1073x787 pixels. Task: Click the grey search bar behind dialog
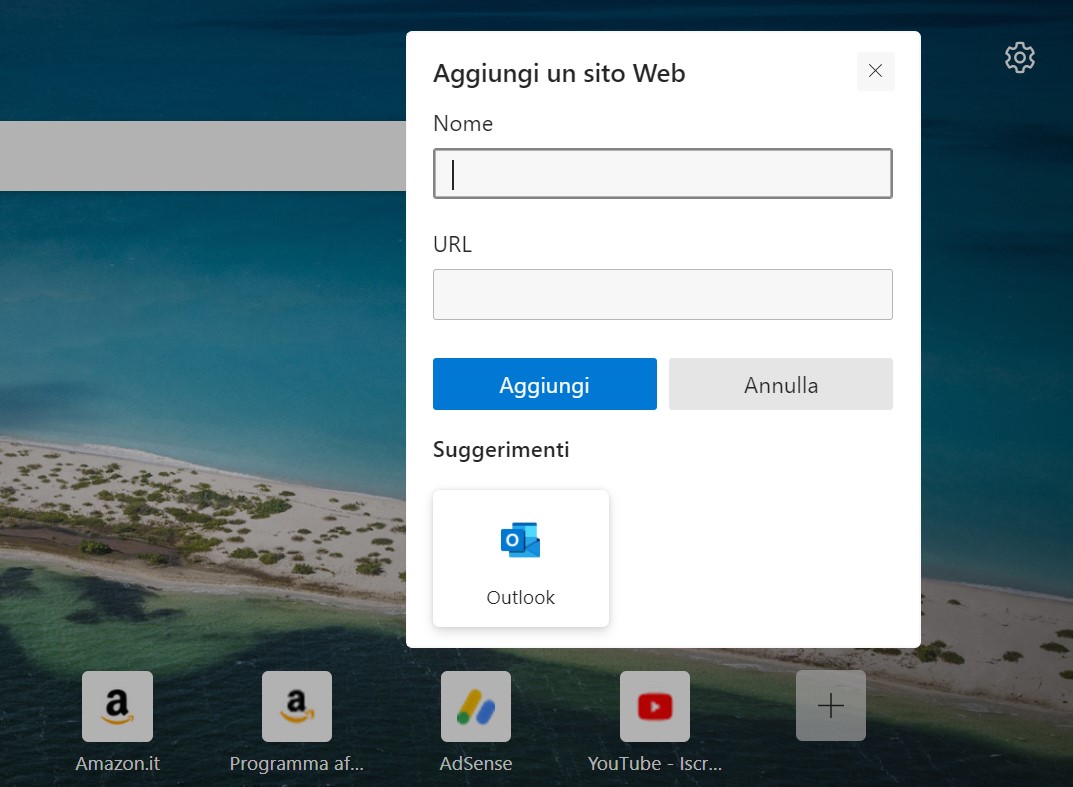(x=203, y=156)
